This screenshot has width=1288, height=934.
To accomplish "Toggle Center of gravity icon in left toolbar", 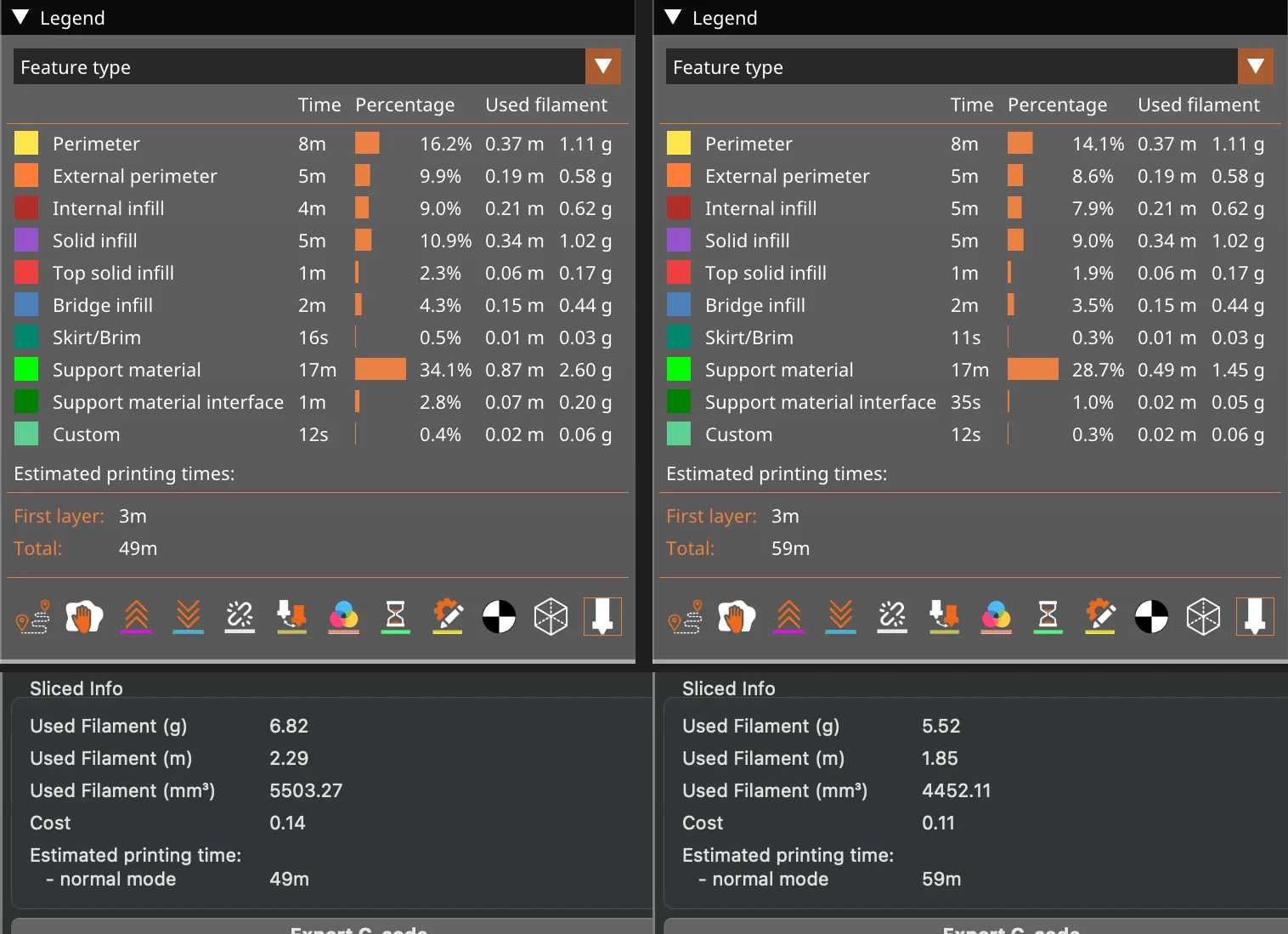I will 500,617.
